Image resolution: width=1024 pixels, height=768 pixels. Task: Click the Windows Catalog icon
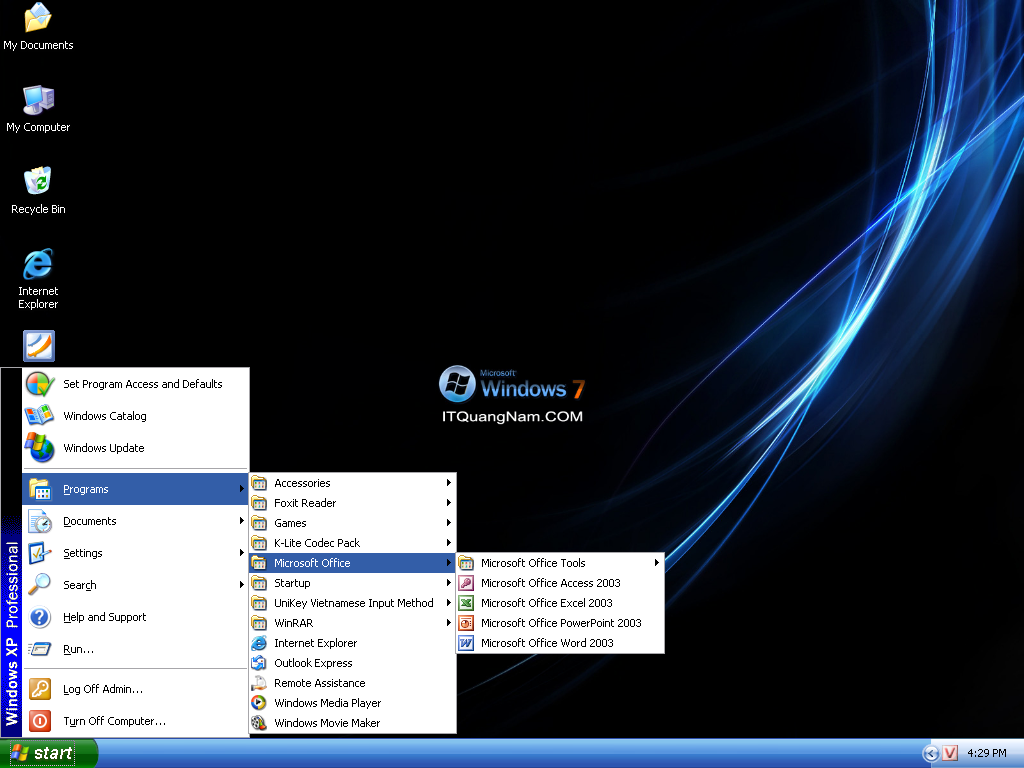point(39,416)
